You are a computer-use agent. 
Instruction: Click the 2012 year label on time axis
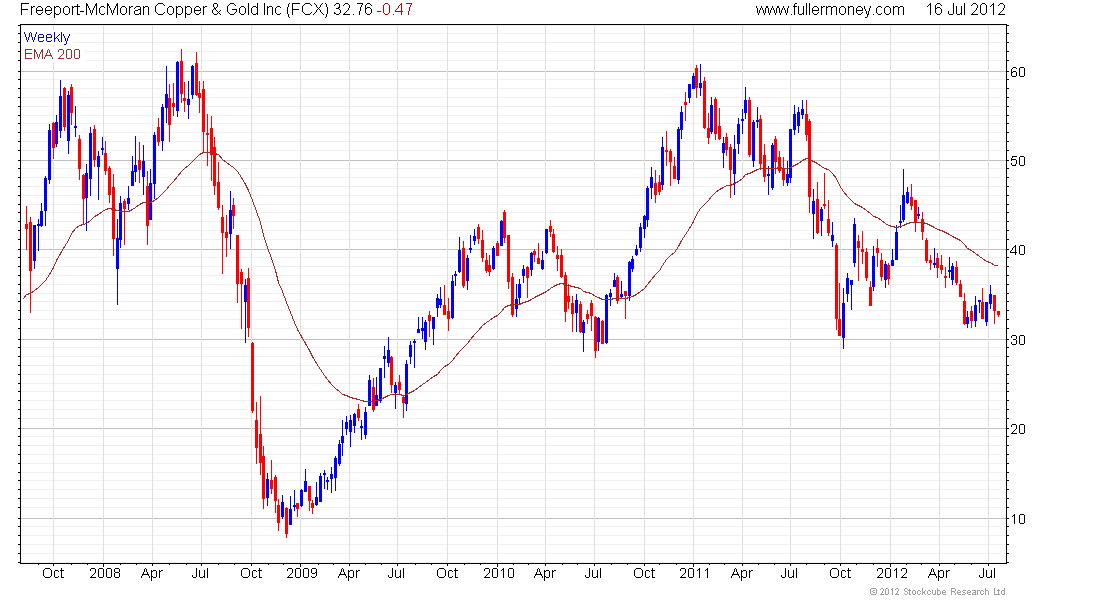(x=892, y=573)
